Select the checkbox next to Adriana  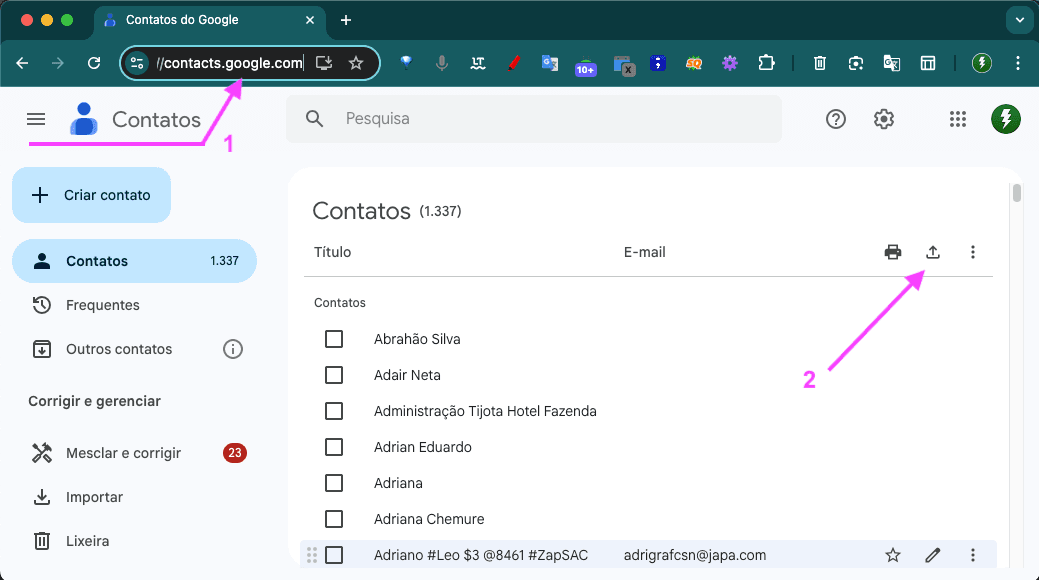coord(333,483)
